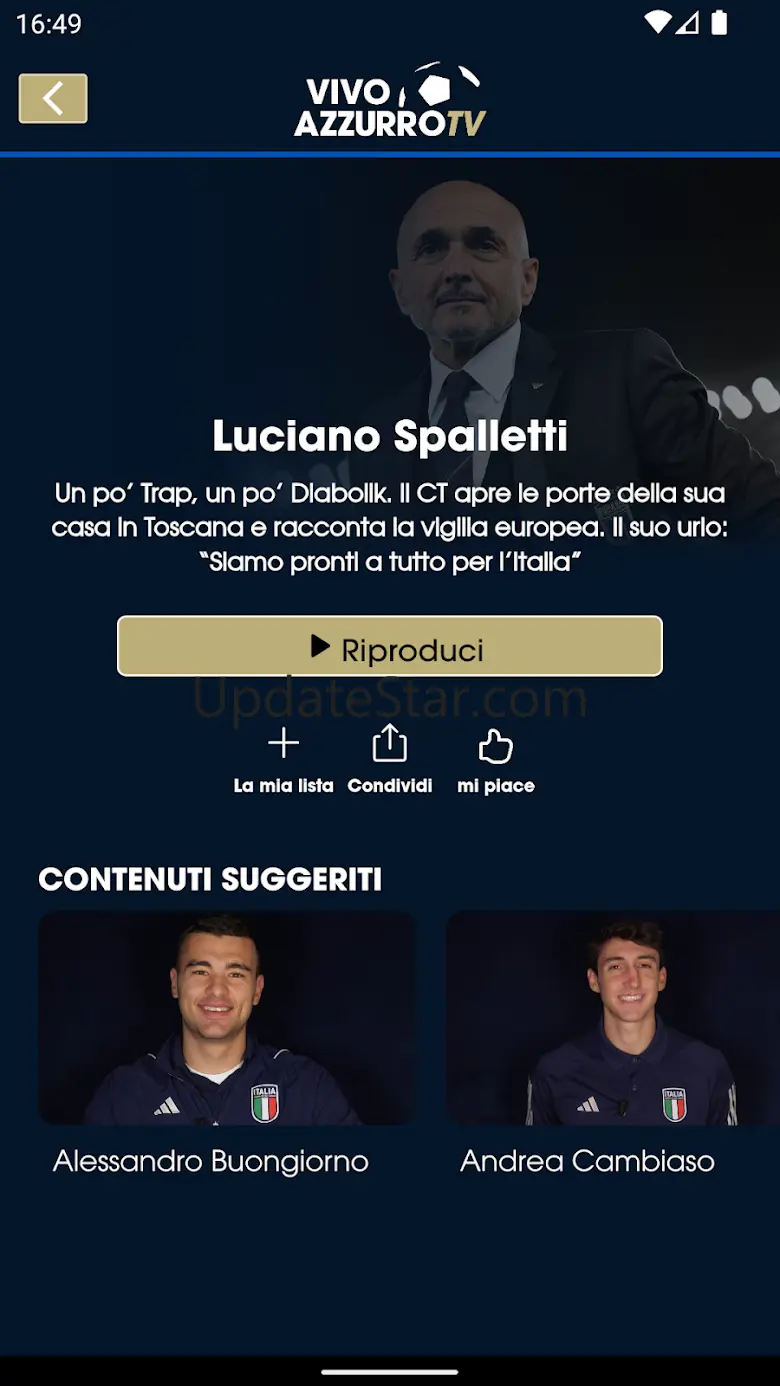
Task: Open the Vivo Azzurro TV logo
Action: point(390,100)
